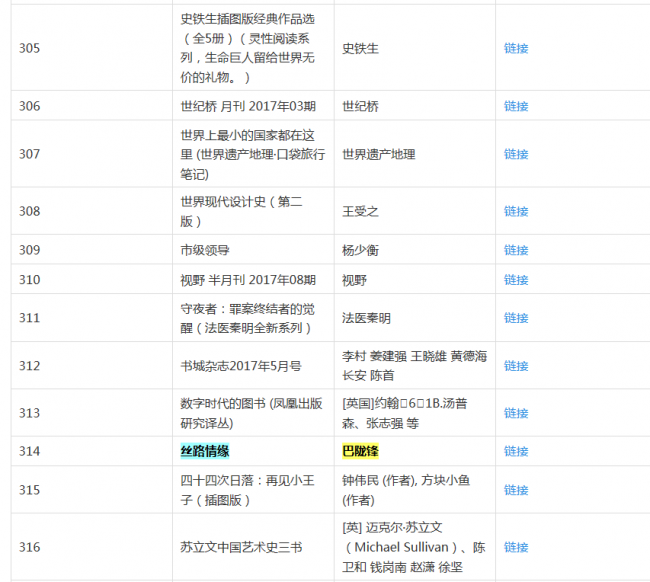Click the highlighted title 丝路情缘
The width and height of the screenshot is (650, 582).
coord(205,451)
